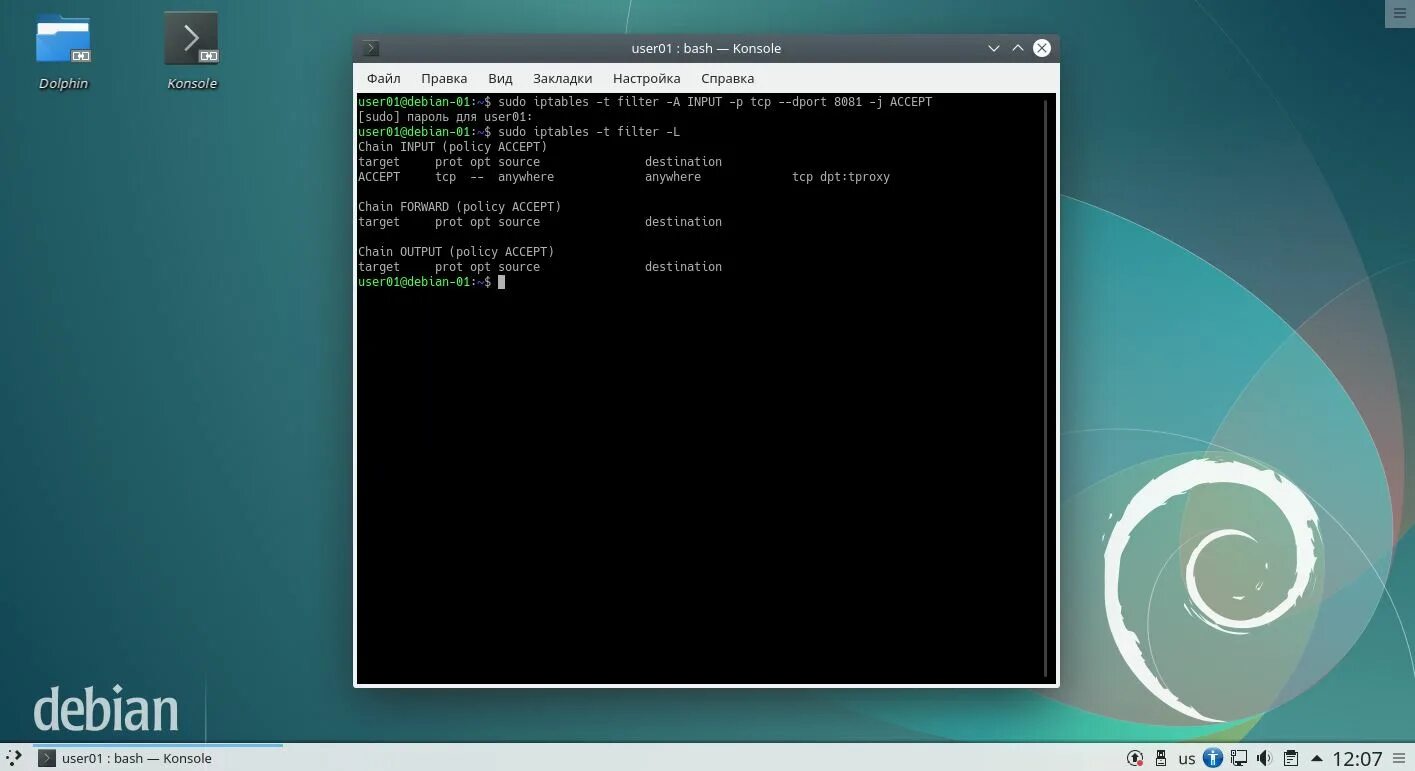The width and height of the screenshot is (1415, 771).
Task: Click the 12:07 clock
Action: tap(1357, 758)
